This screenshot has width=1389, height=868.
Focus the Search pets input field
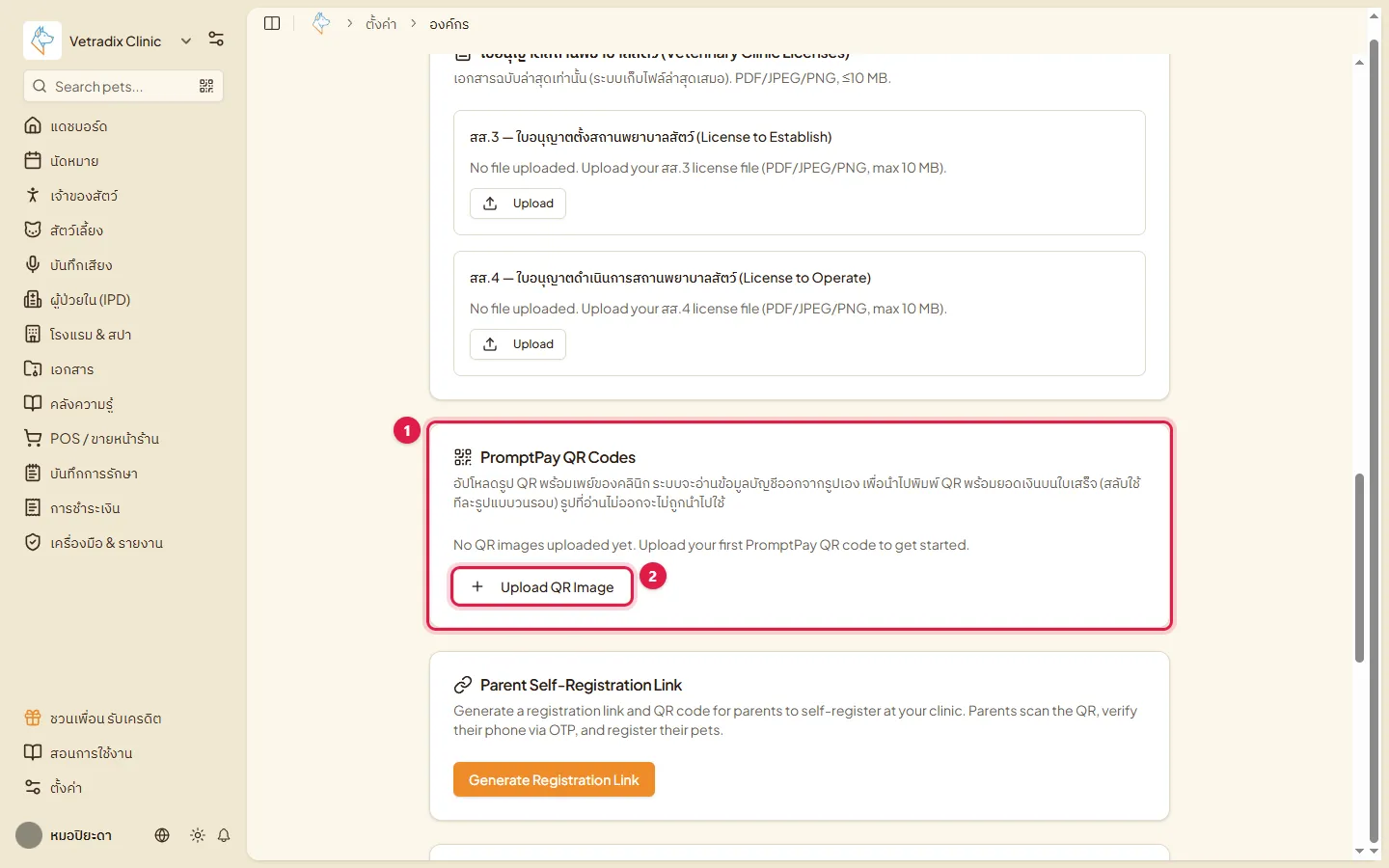pyautogui.click(x=123, y=86)
